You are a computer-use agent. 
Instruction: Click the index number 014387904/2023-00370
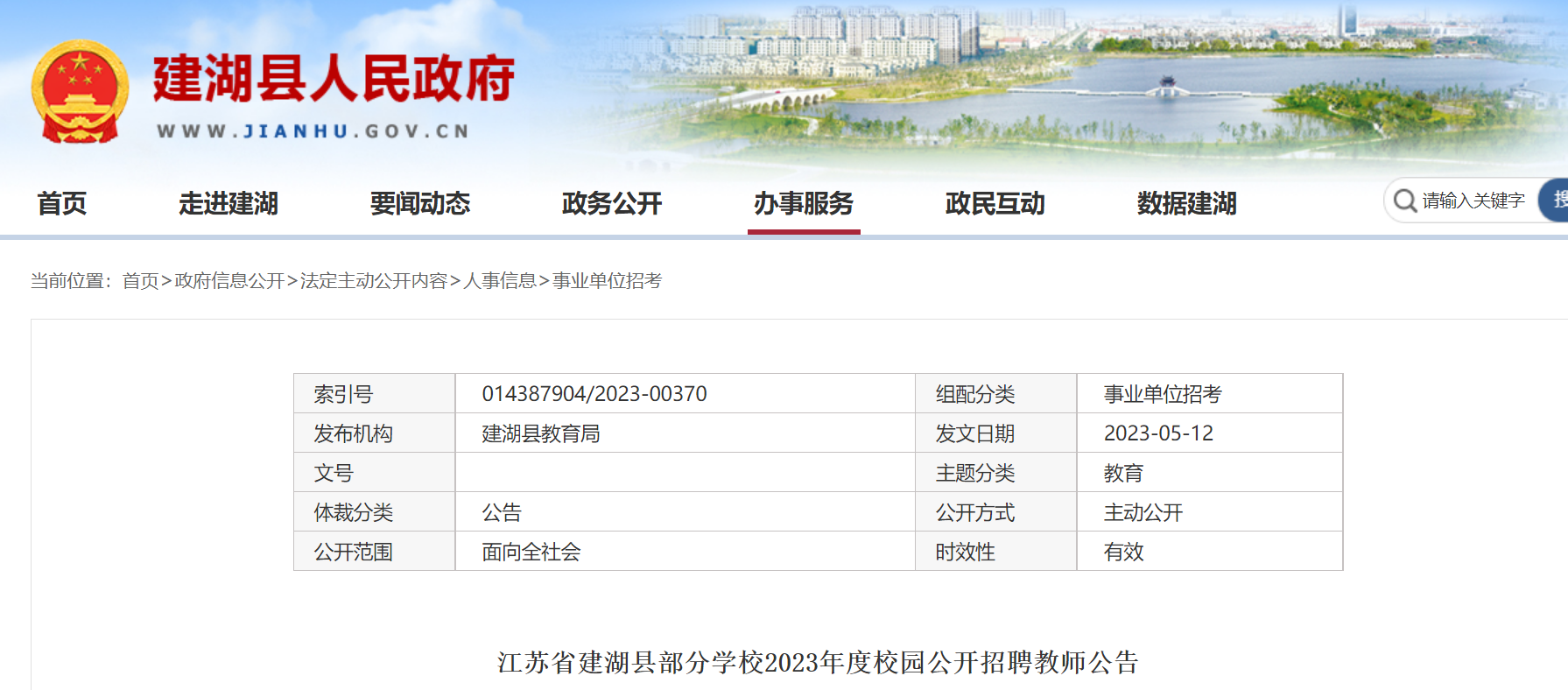click(x=594, y=394)
